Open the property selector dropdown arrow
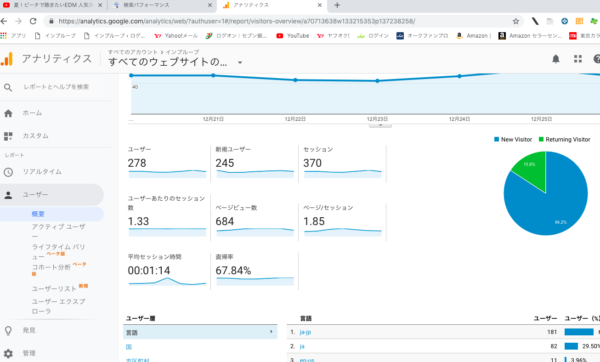 click(240, 62)
